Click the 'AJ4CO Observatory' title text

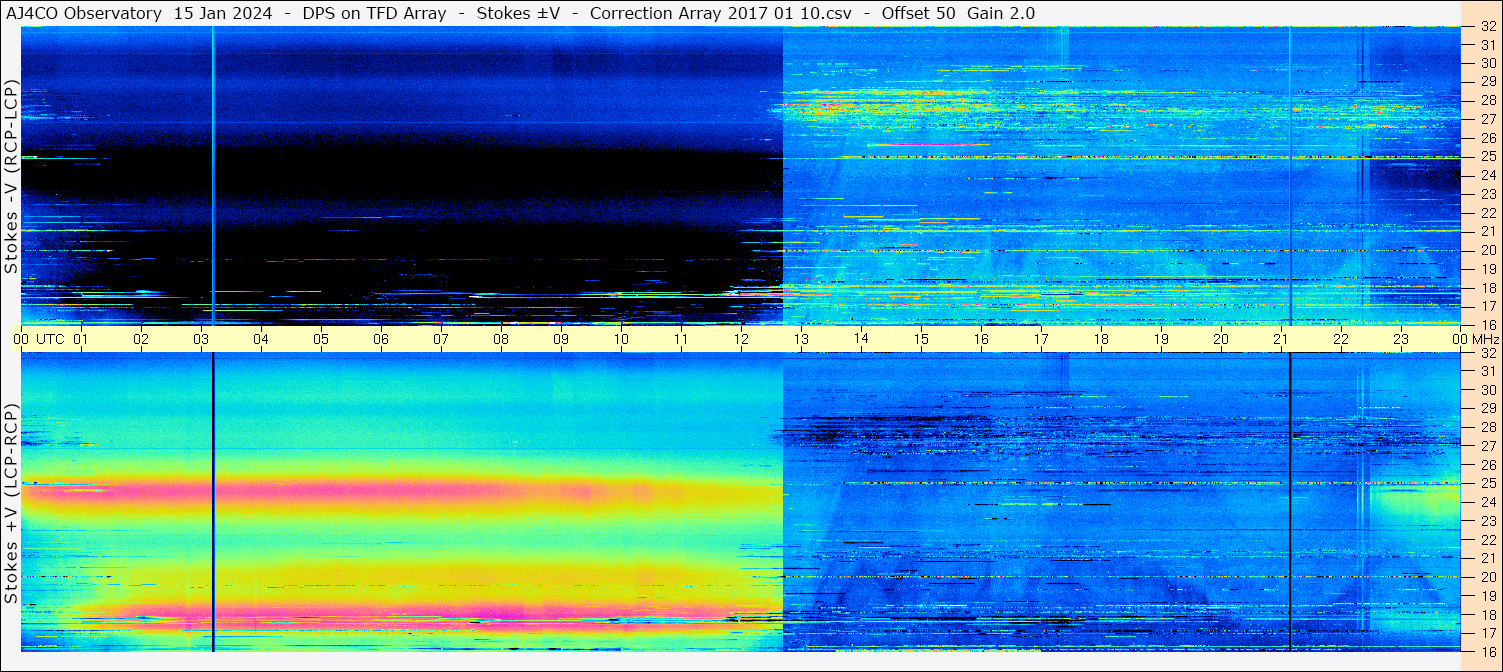(x=82, y=13)
